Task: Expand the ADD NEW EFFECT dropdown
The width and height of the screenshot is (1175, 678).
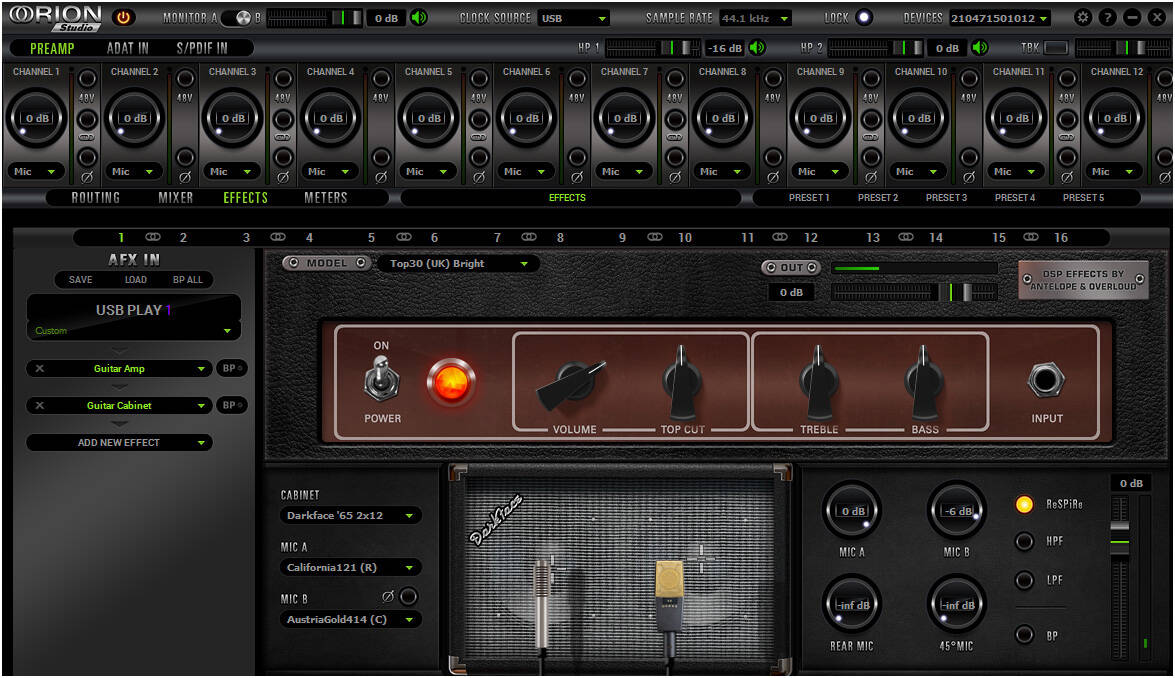Action: pyautogui.click(x=119, y=443)
